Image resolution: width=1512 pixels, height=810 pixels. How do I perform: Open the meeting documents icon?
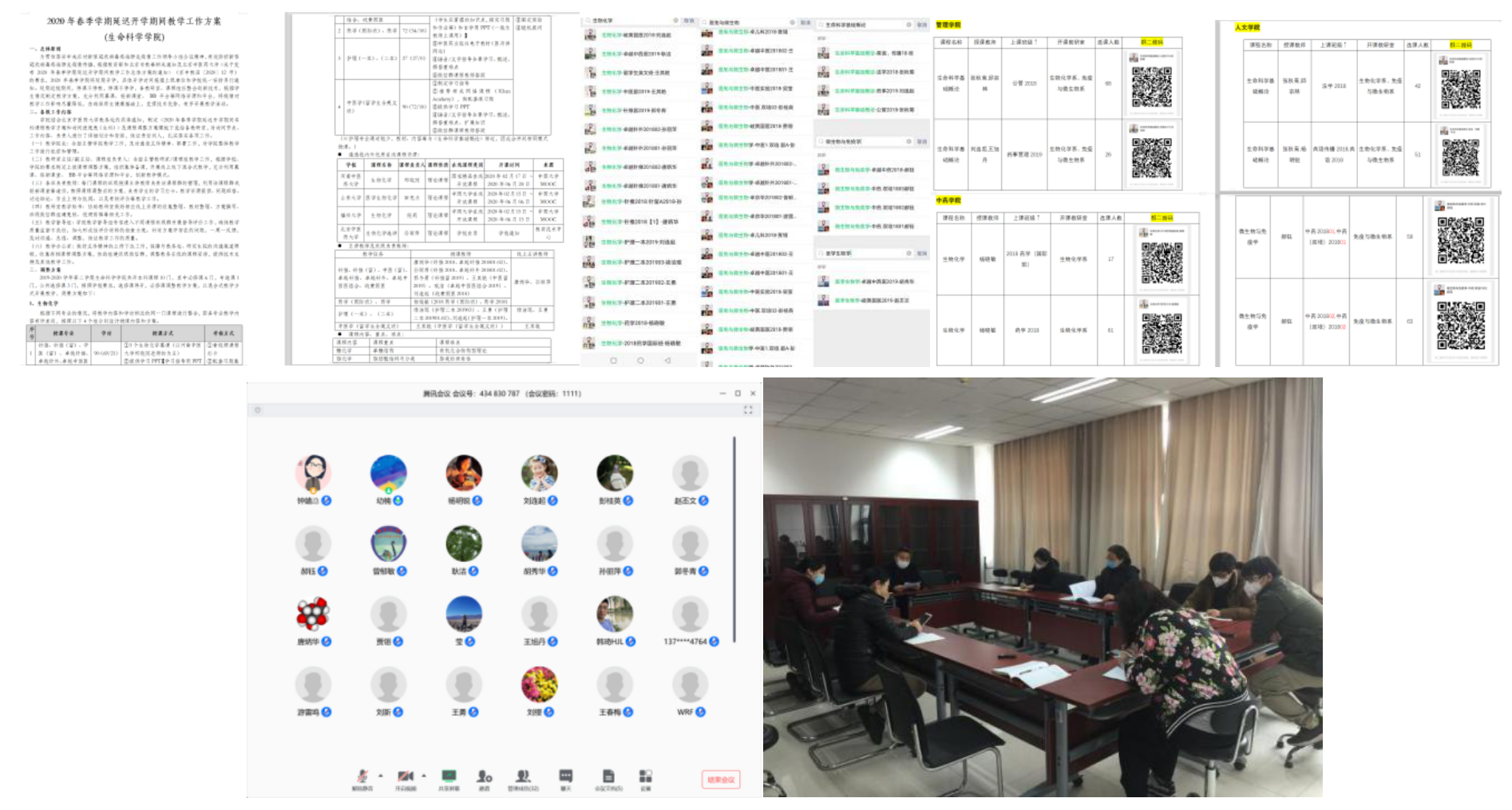pyautogui.click(x=608, y=776)
